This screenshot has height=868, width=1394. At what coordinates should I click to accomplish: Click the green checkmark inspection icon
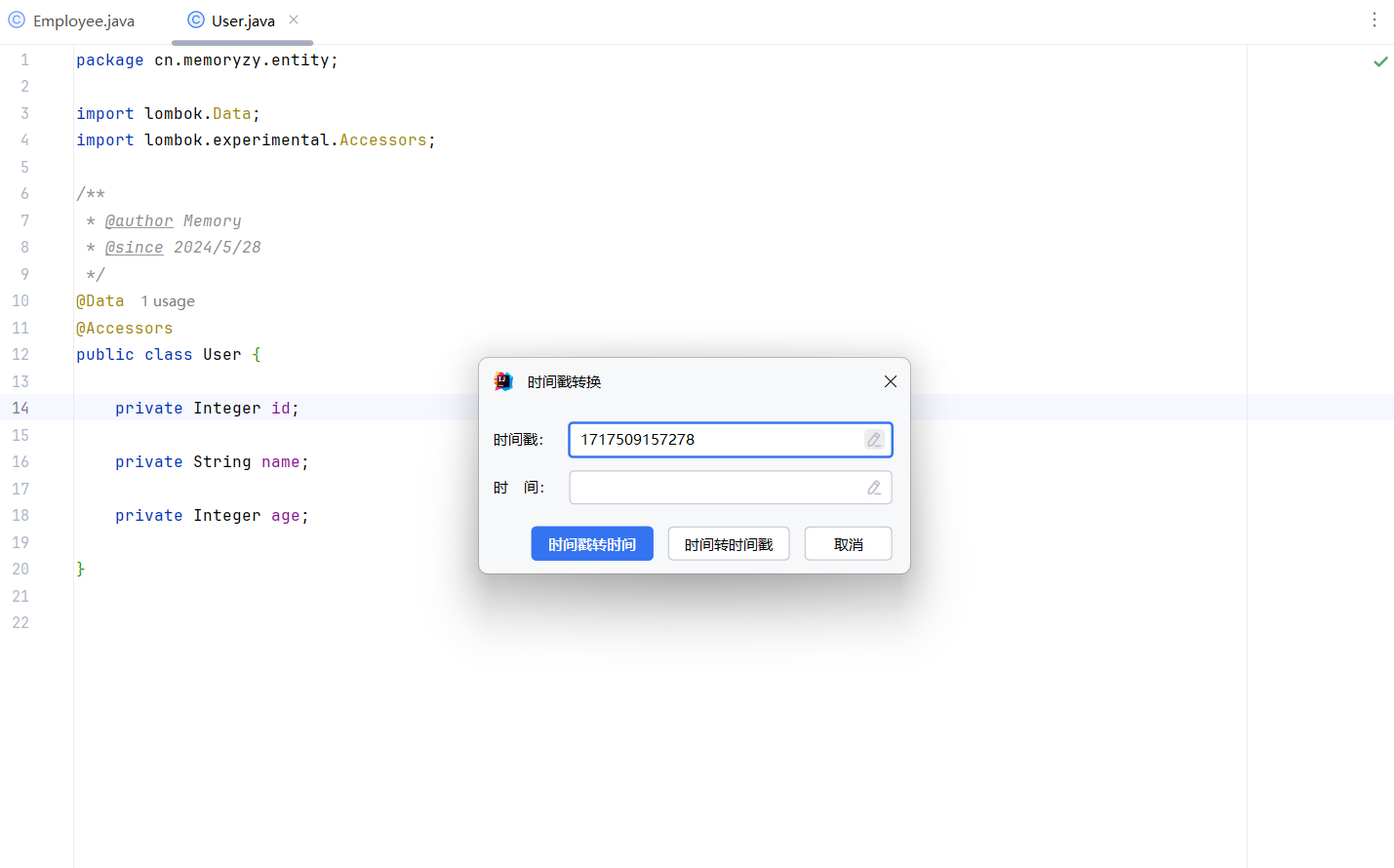(x=1380, y=61)
